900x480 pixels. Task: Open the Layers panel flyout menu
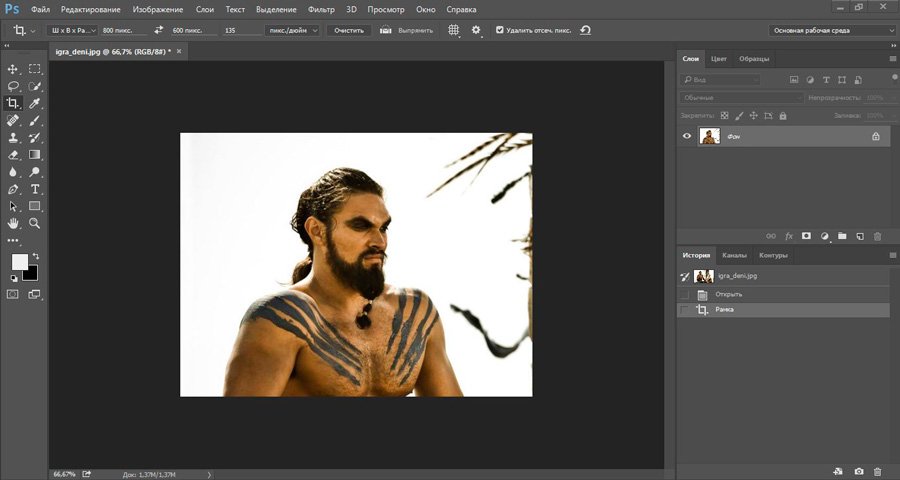[893, 59]
